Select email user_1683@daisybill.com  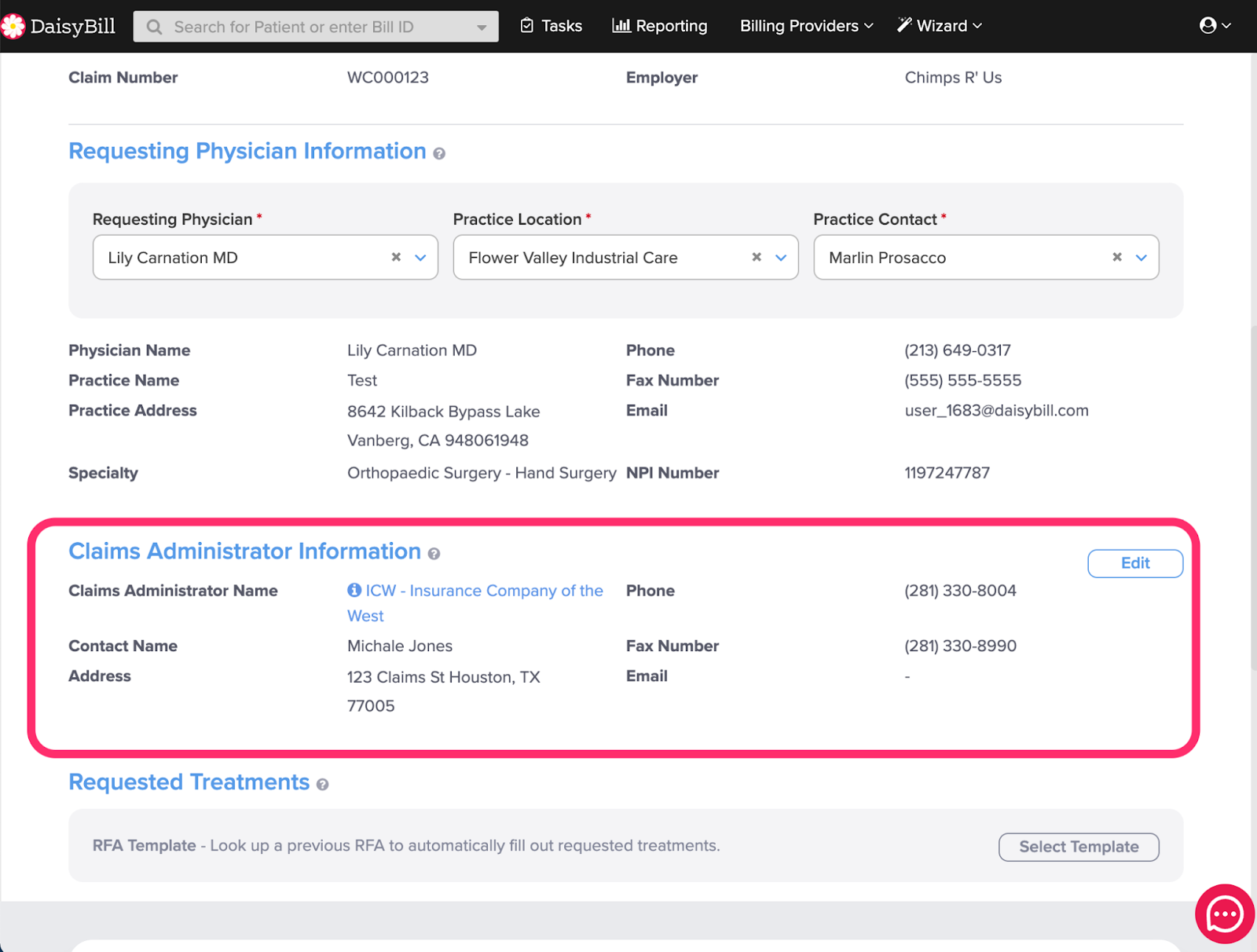pyautogui.click(x=996, y=410)
